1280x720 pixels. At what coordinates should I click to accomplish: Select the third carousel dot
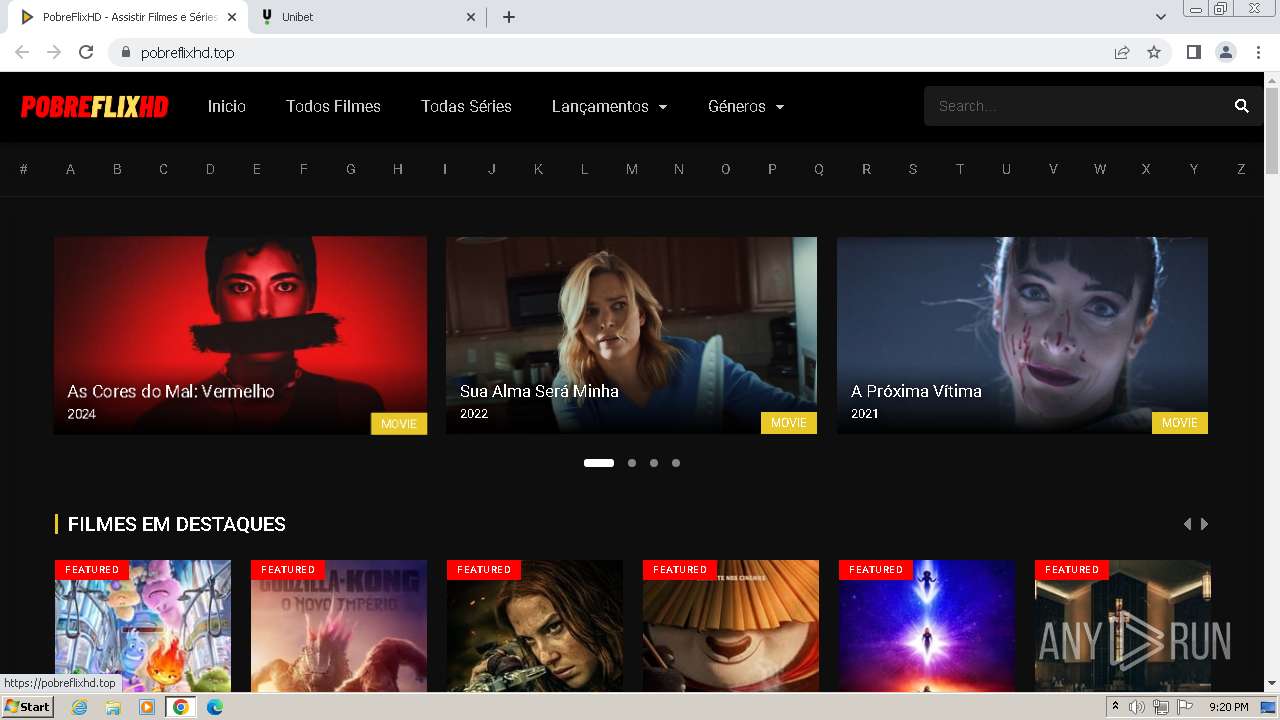point(654,463)
